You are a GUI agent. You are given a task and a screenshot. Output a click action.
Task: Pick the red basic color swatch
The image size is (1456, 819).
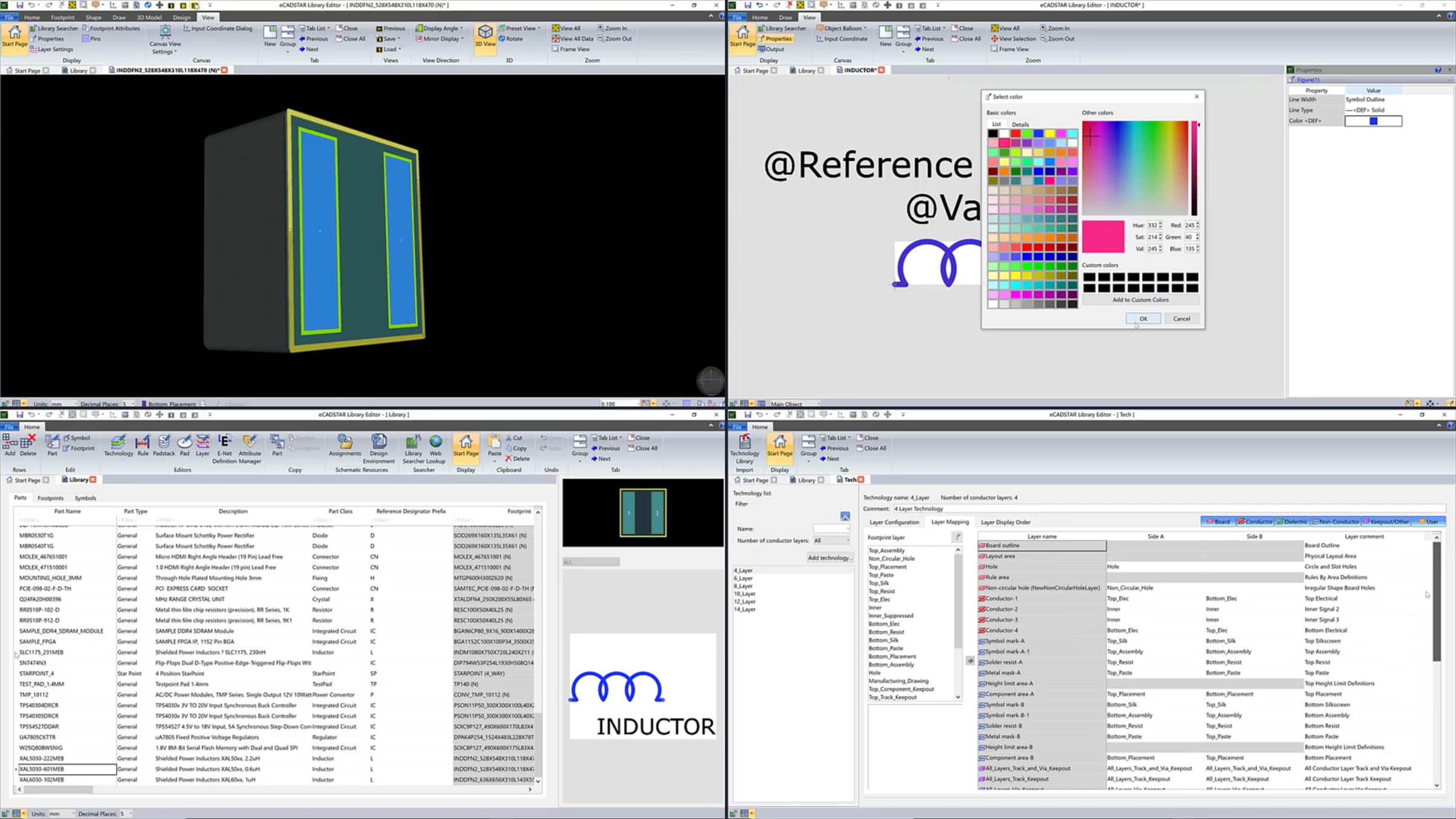[x=1016, y=133]
